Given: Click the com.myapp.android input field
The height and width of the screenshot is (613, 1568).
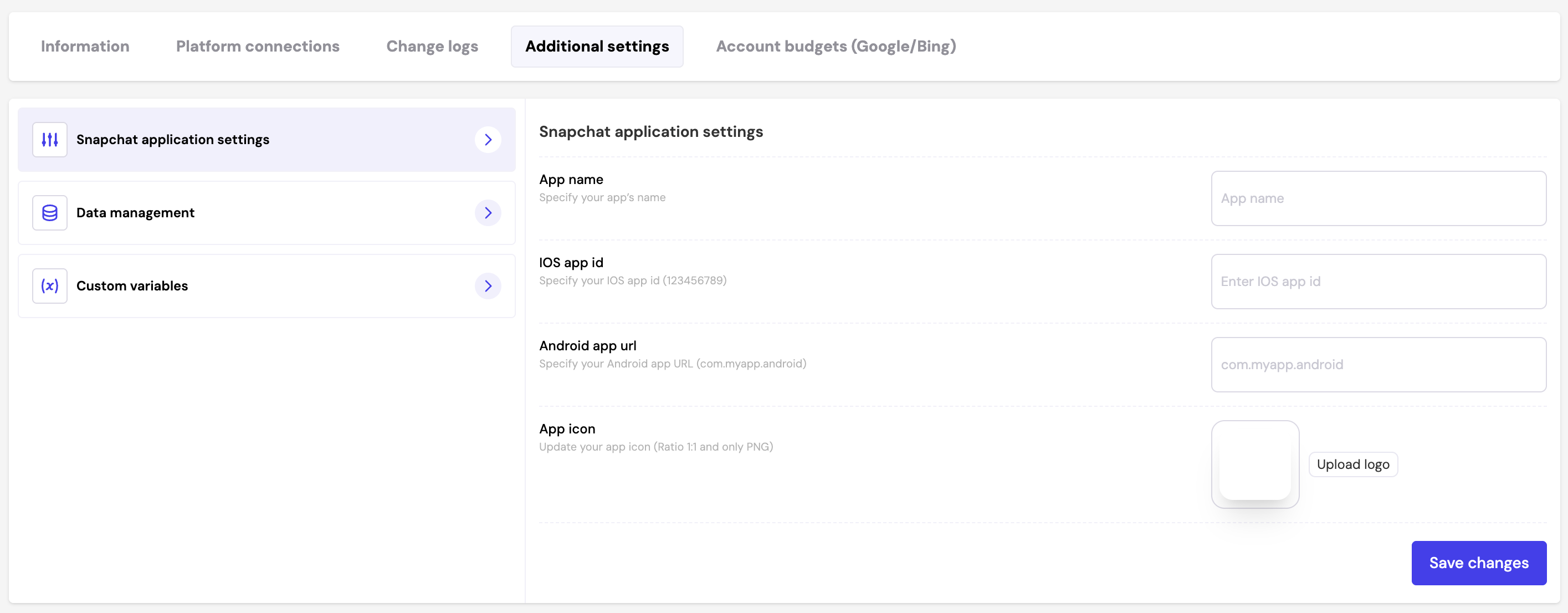Looking at the screenshot, I should pos(1378,365).
